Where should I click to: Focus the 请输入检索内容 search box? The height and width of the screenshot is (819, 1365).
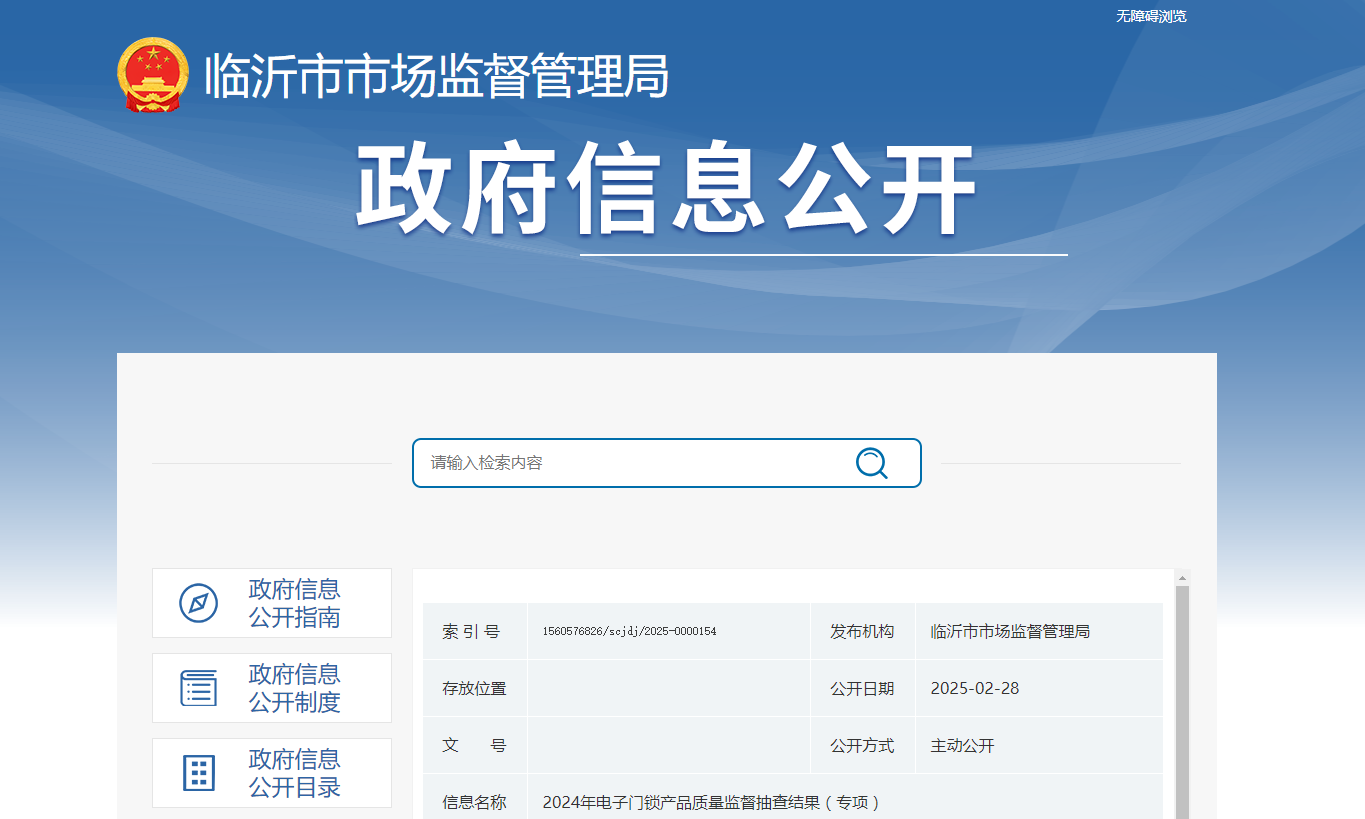coord(630,463)
